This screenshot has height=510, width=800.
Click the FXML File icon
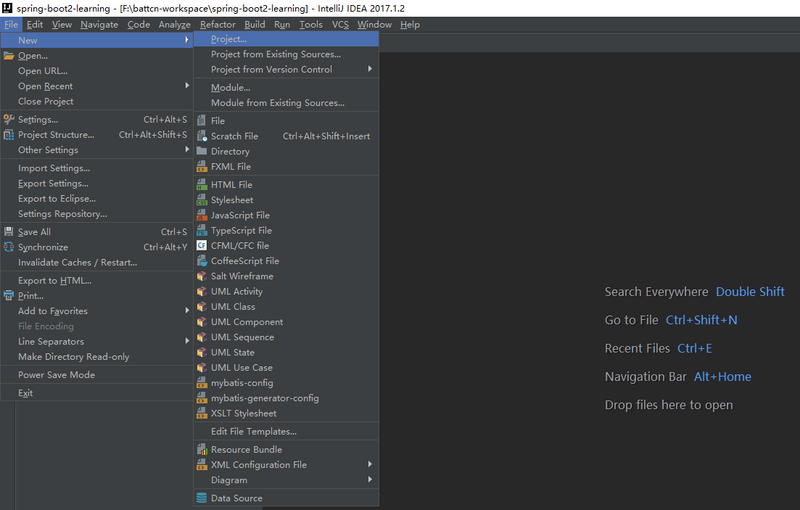[202, 166]
